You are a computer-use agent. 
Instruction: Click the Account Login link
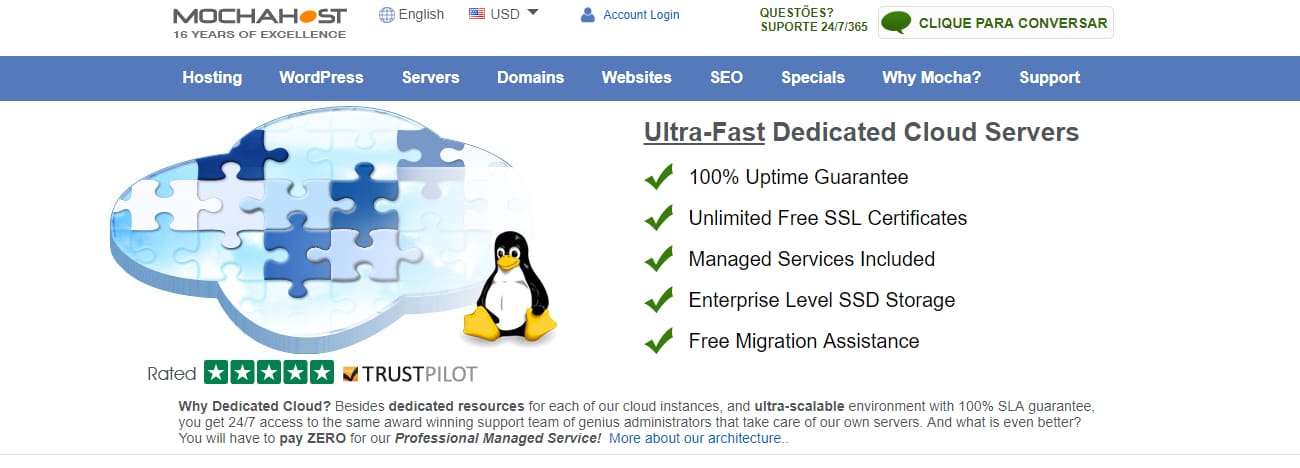641,15
